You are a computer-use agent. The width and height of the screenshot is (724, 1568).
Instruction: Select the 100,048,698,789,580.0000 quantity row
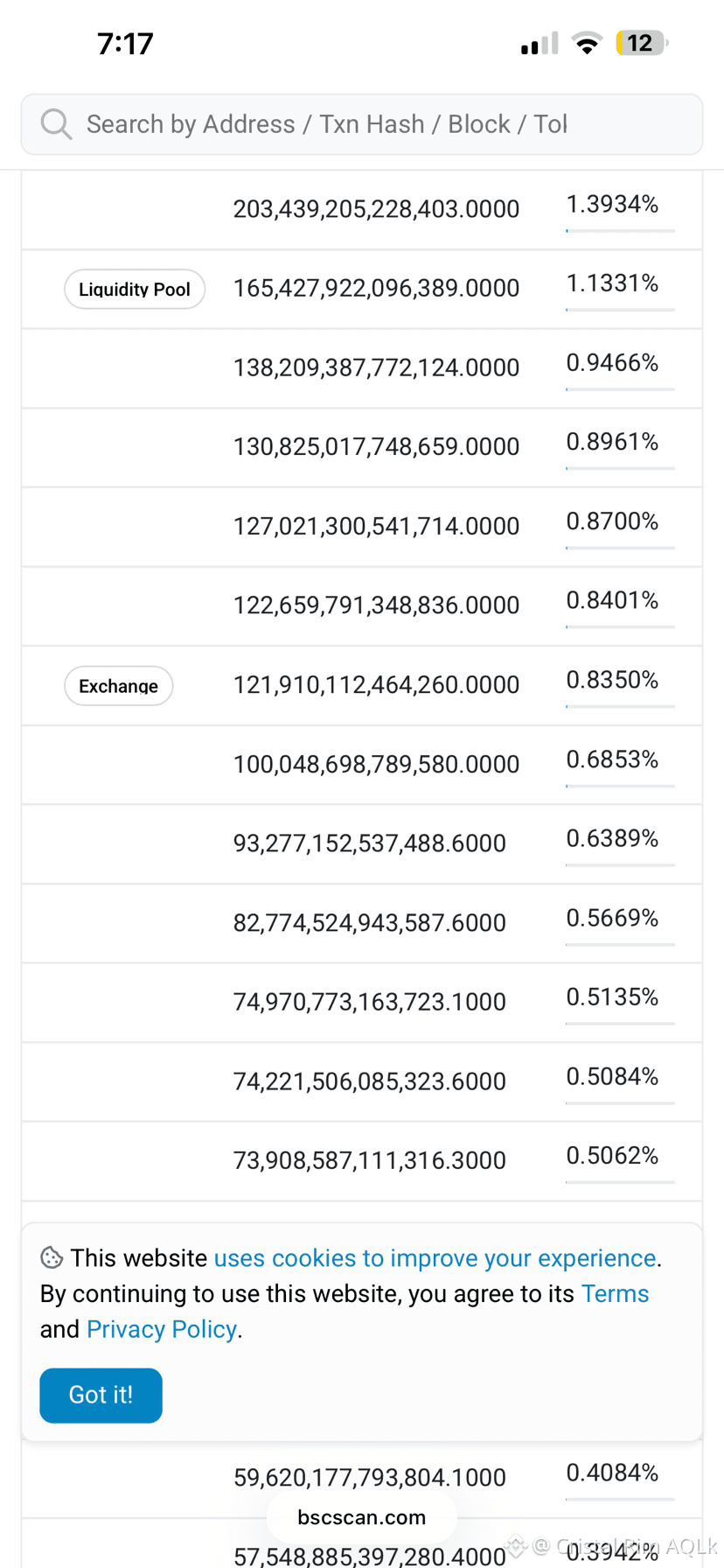(362, 765)
